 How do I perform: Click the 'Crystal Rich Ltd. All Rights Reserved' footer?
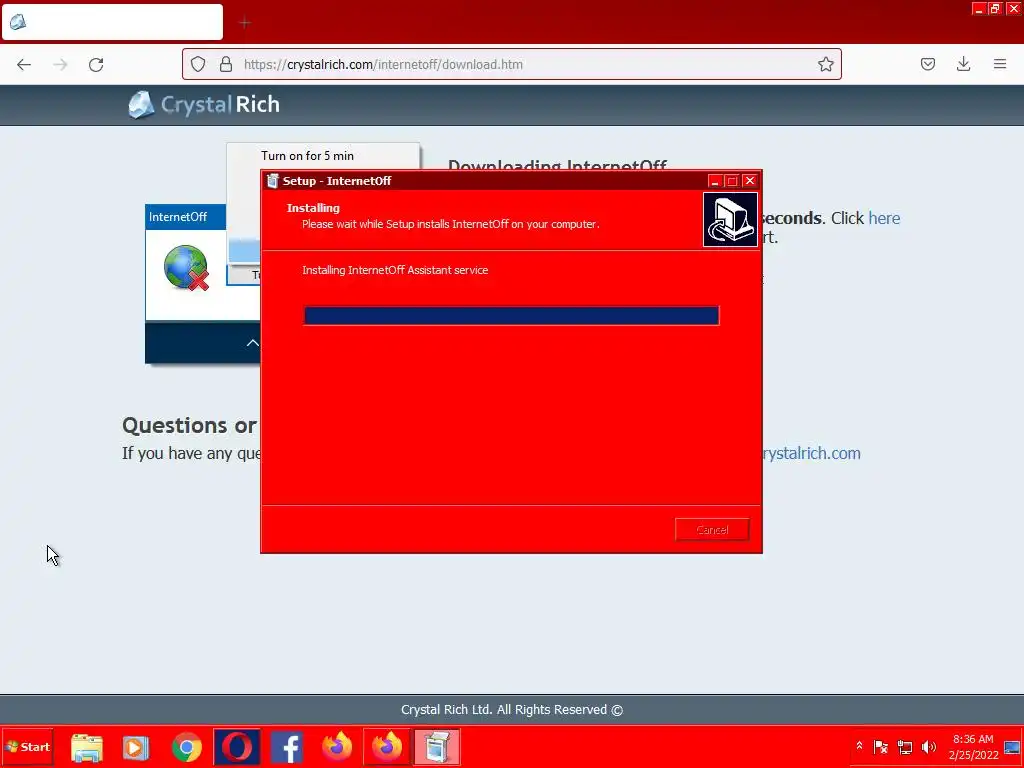point(511,710)
